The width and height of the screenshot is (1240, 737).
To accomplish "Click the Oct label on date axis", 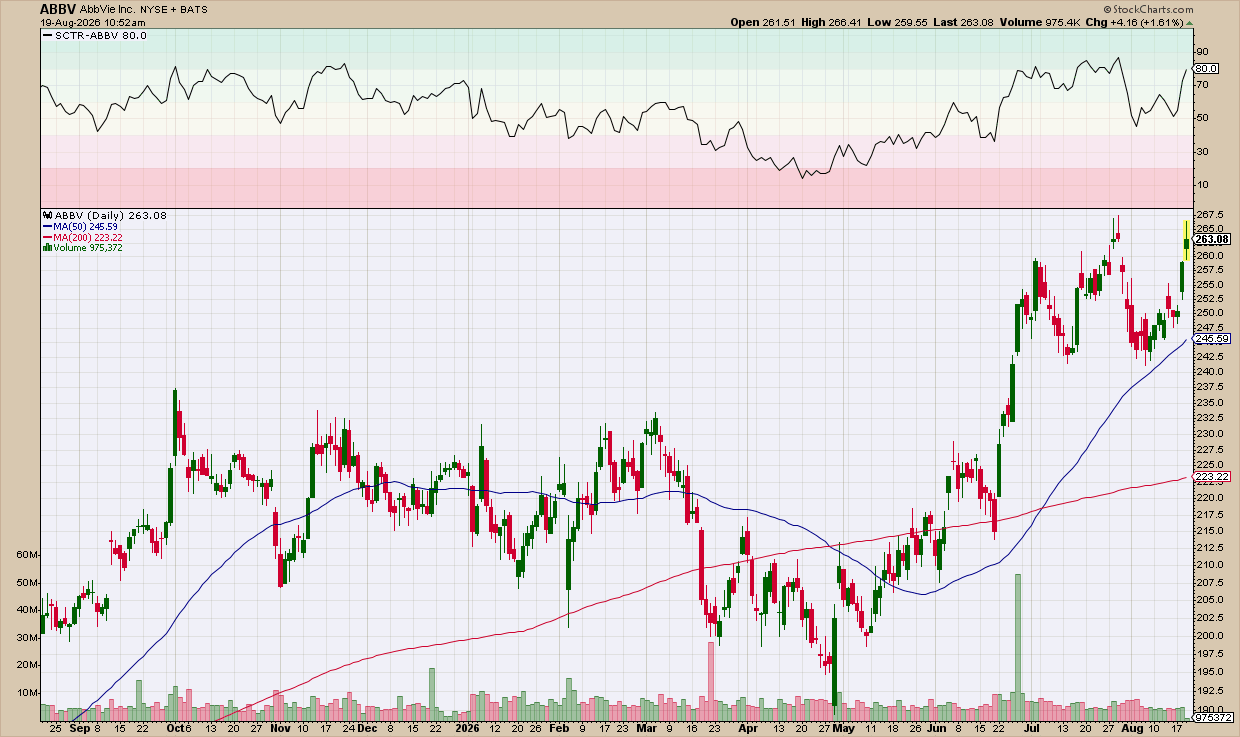I will 176,728.
